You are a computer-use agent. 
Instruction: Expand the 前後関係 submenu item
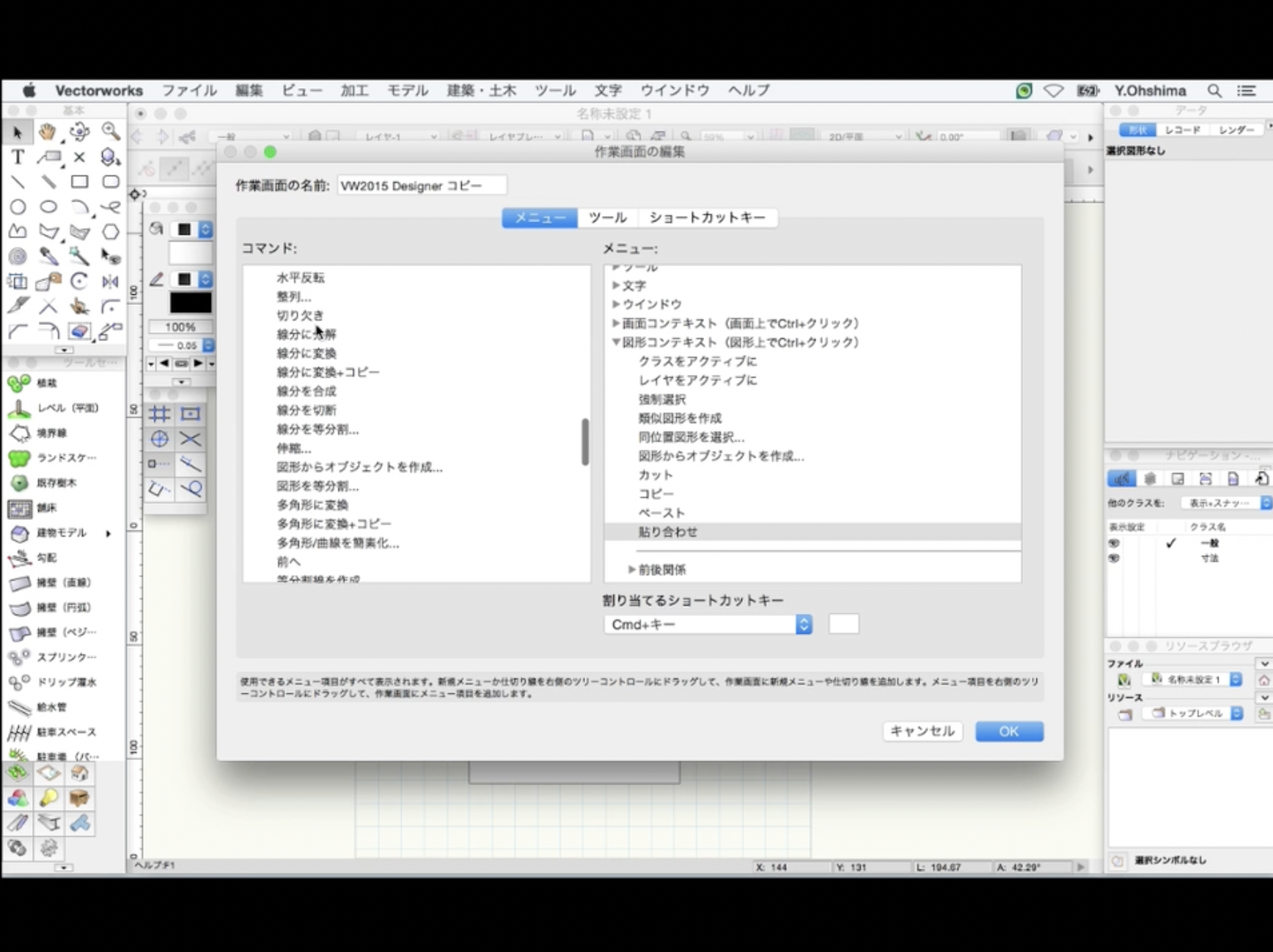(632, 569)
